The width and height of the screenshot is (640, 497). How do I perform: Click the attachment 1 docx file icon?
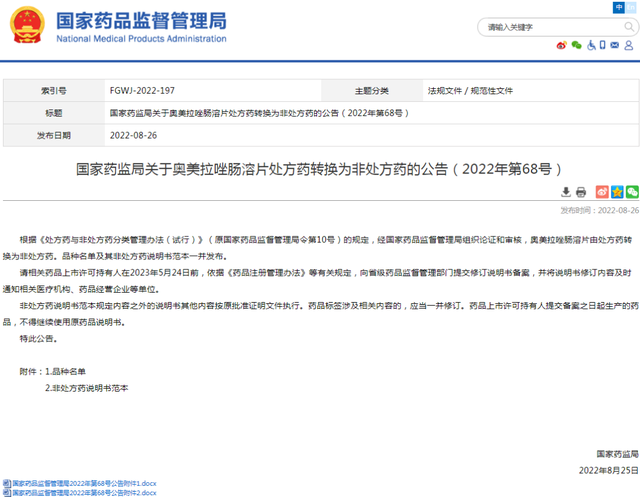coord(7,484)
